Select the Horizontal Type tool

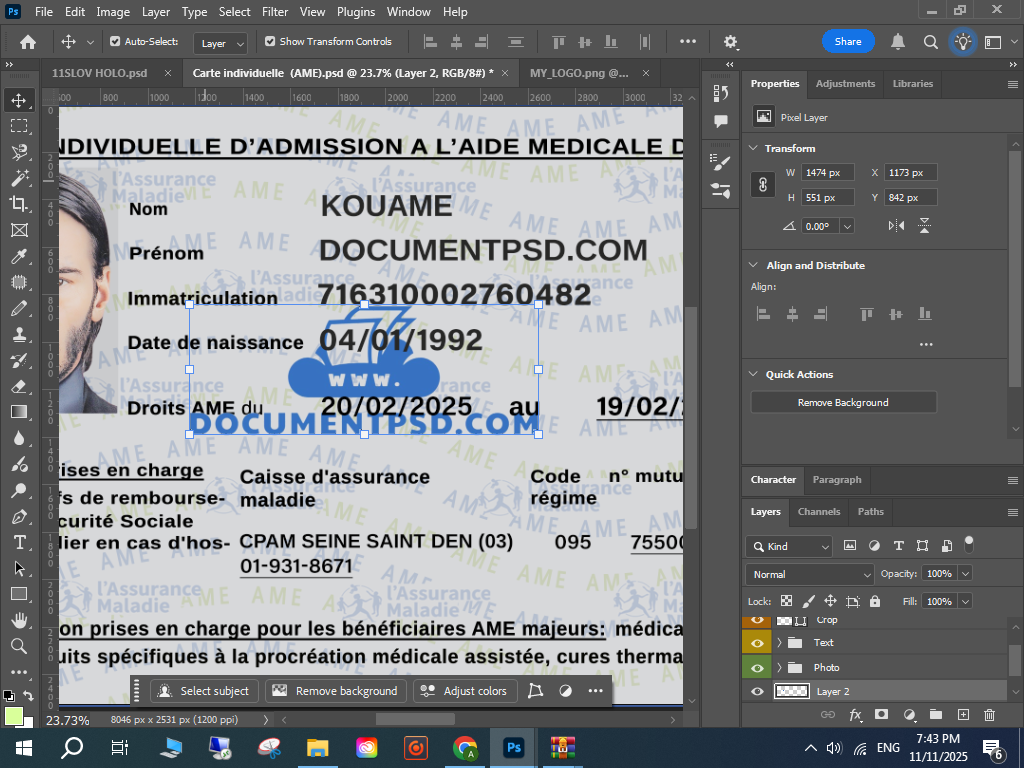tap(18, 542)
